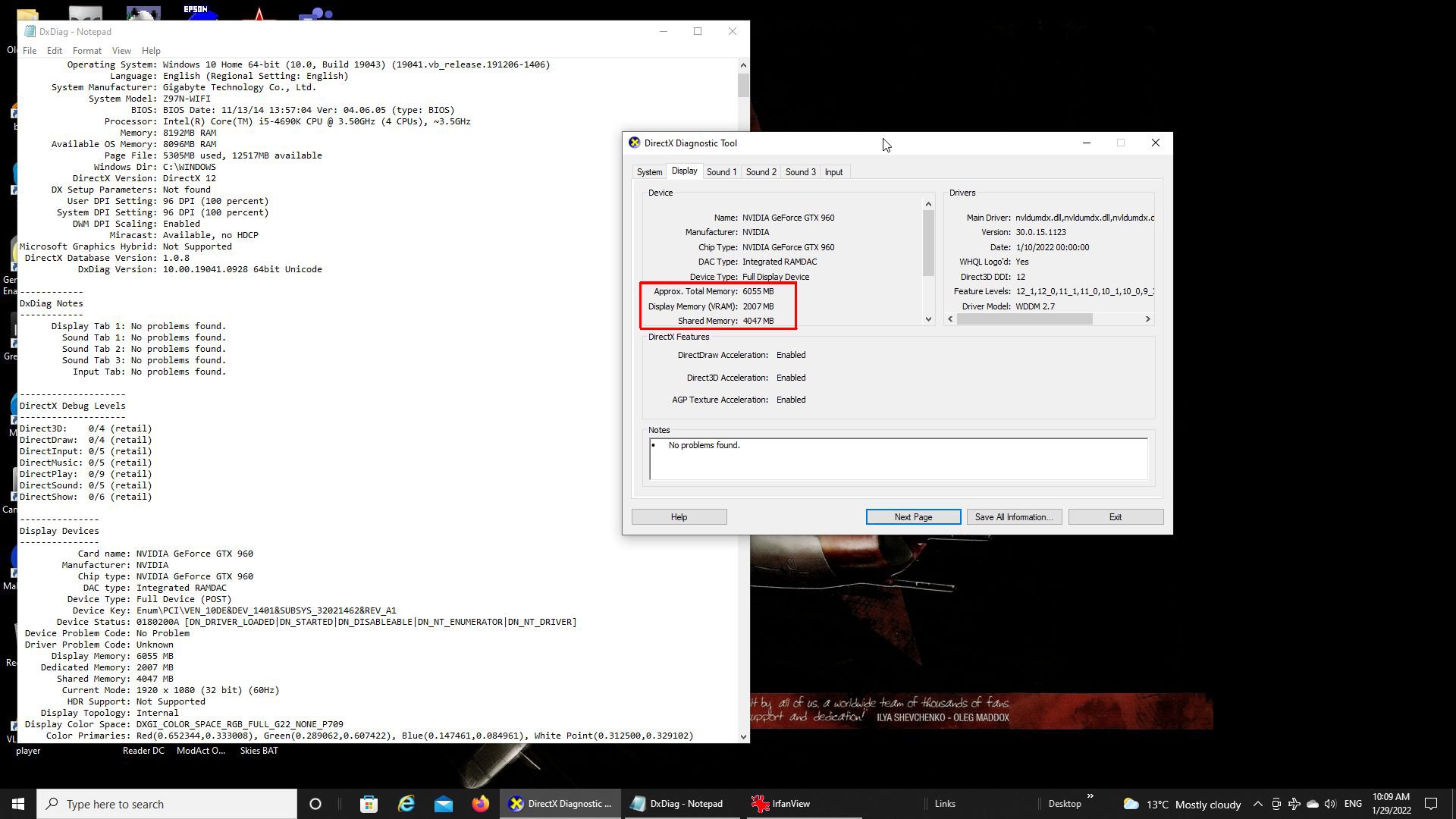
Task: Click the Display Memory value 2007 MB
Action: [x=758, y=306]
